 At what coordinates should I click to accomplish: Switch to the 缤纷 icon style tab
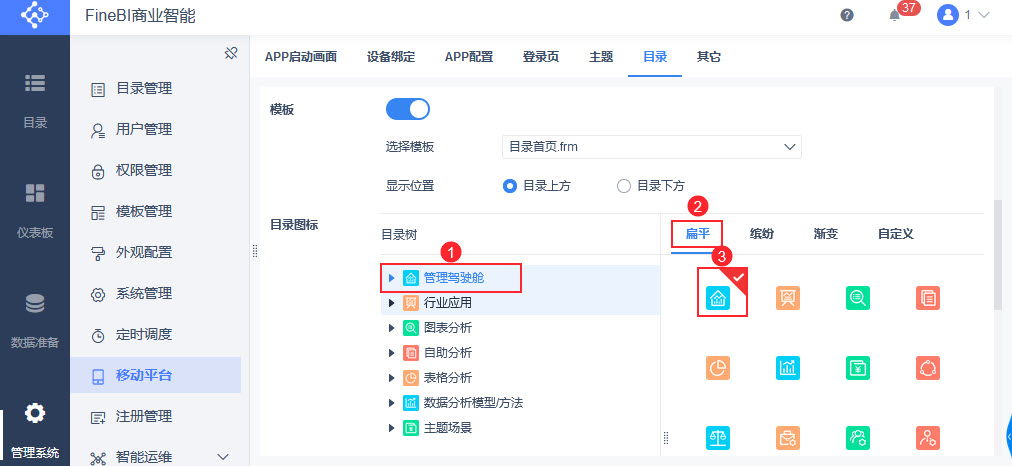tap(761, 234)
